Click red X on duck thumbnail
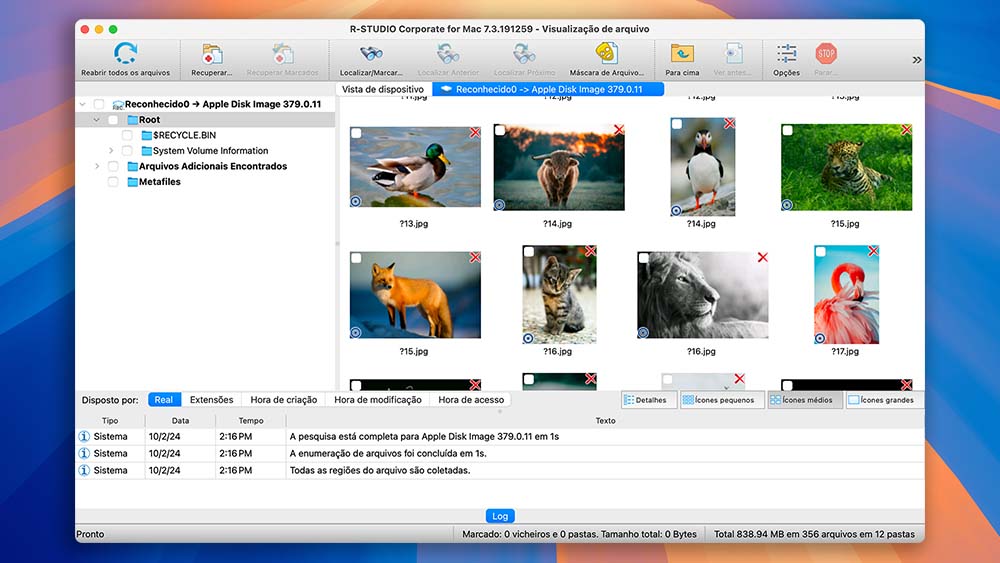The image size is (1000, 563). pos(475,133)
